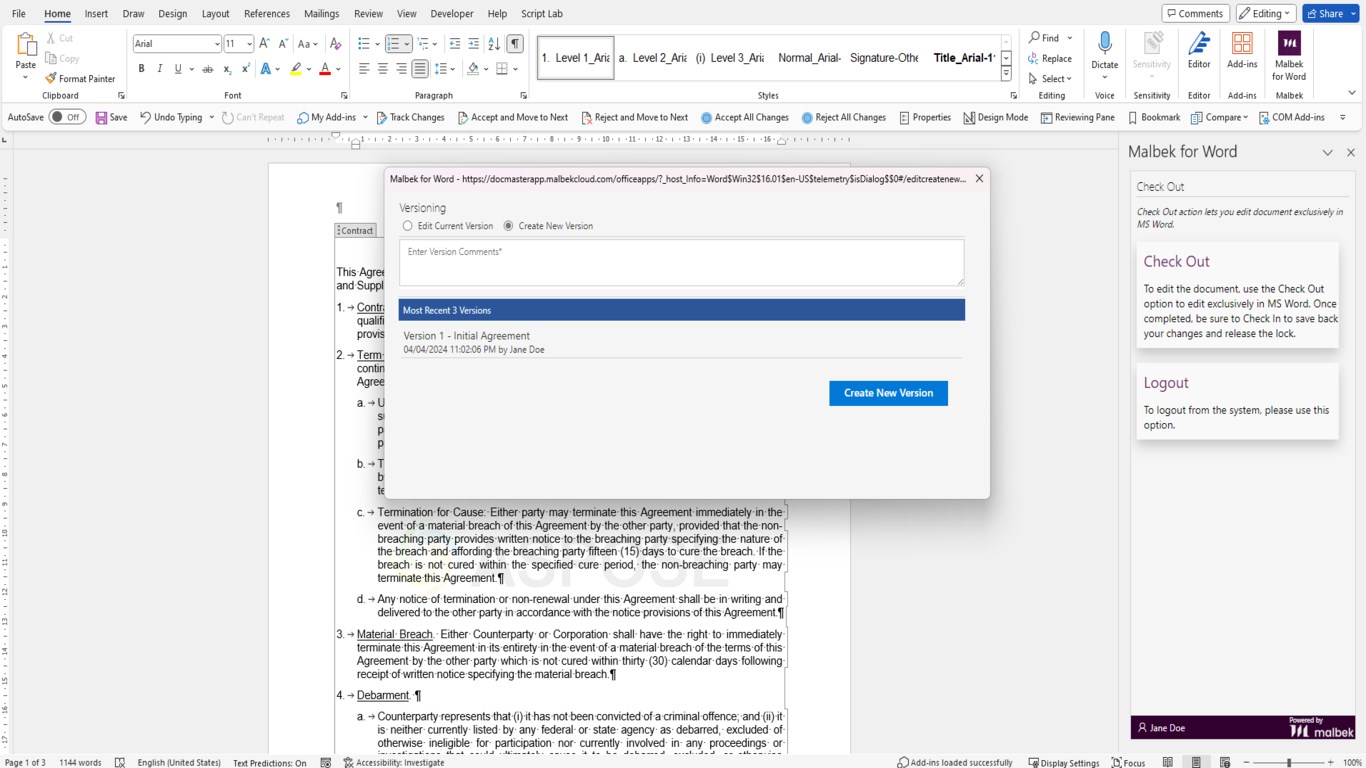Switch to Focus mode in status bar
Screen dimensions: 1366x768
1128,763
